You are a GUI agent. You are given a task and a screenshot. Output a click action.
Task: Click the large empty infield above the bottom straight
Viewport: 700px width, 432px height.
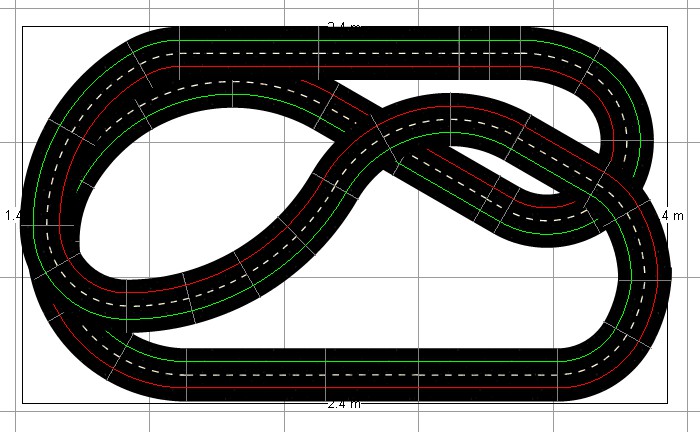(x=450, y=290)
